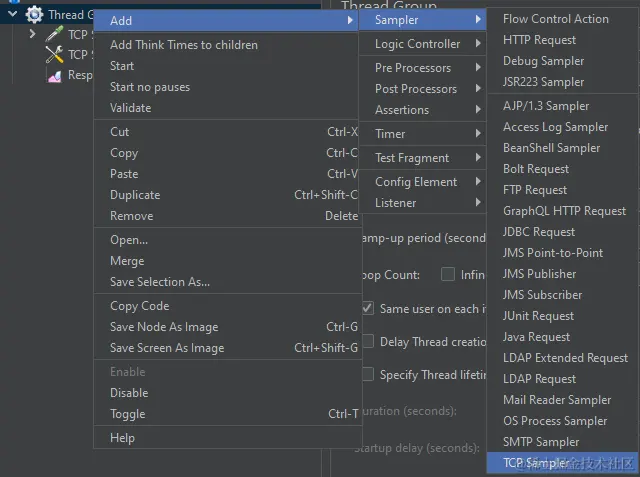This screenshot has width=640, height=477.
Task: Expand the Pre Processors submenu
Action: tap(413, 68)
